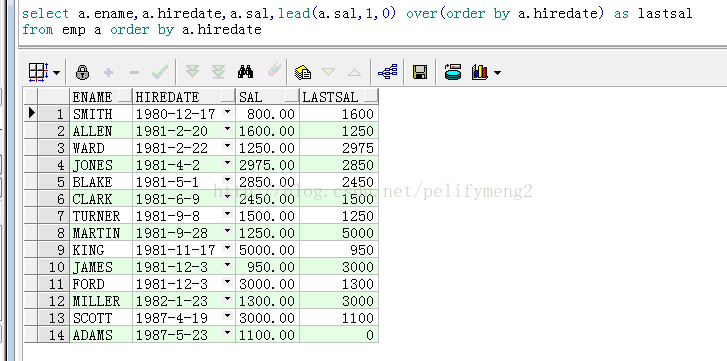Click the linked query tree icon
Image resolution: width=727 pixels, height=361 pixels.
[388, 72]
